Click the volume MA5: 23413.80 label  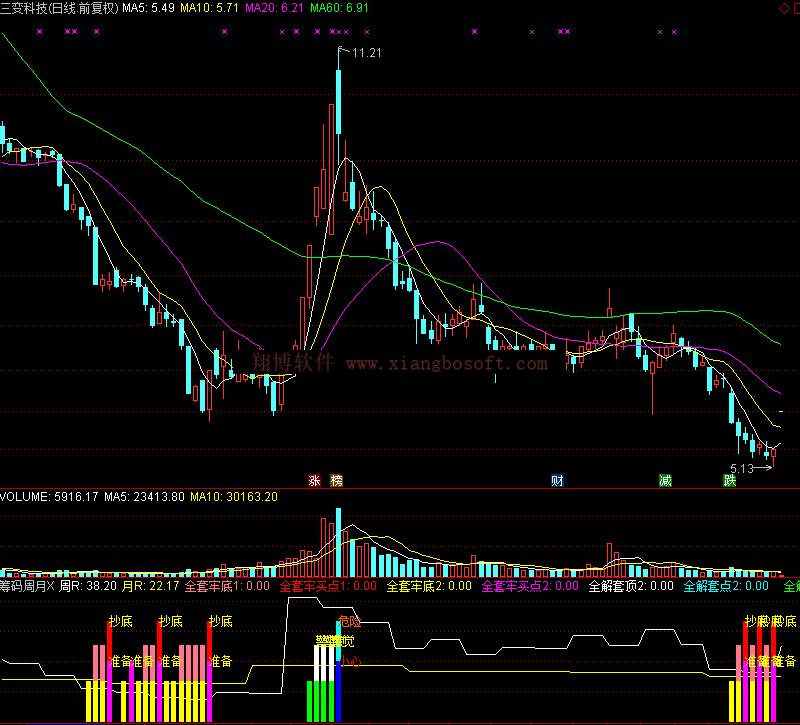[144, 496]
